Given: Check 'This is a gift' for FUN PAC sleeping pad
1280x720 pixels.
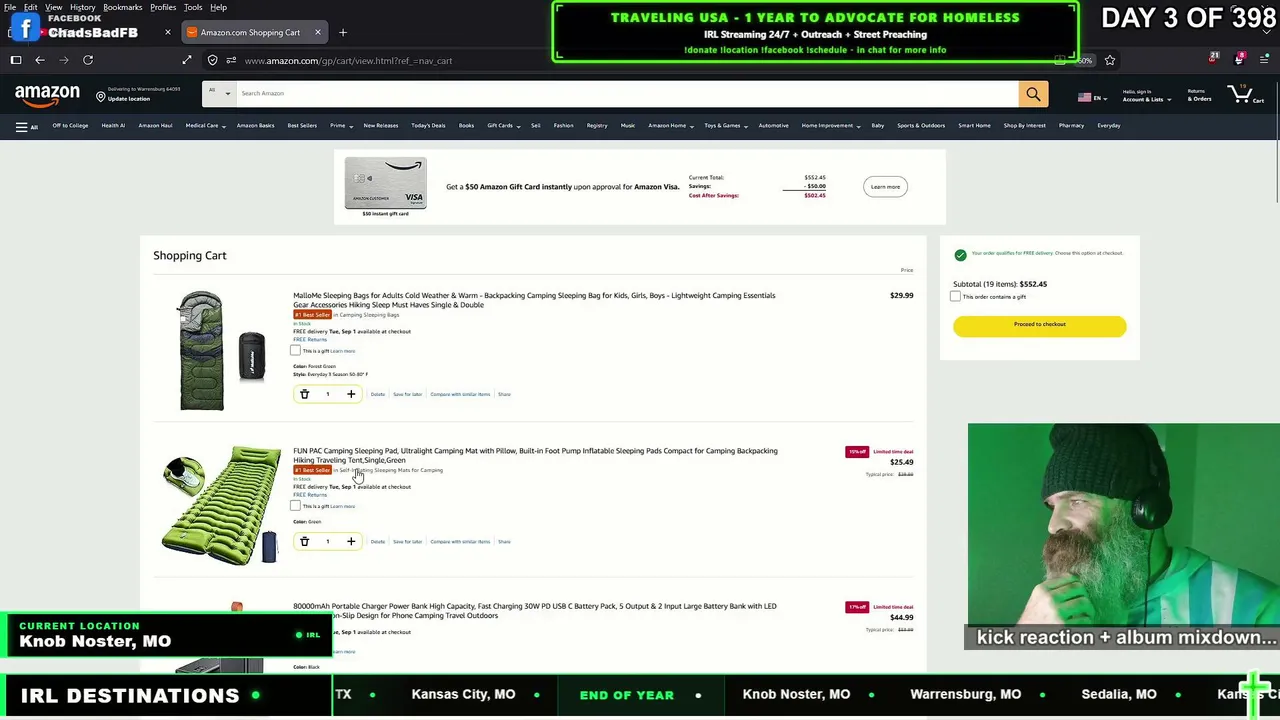Looking at the screenshot, I should [295, 506].
